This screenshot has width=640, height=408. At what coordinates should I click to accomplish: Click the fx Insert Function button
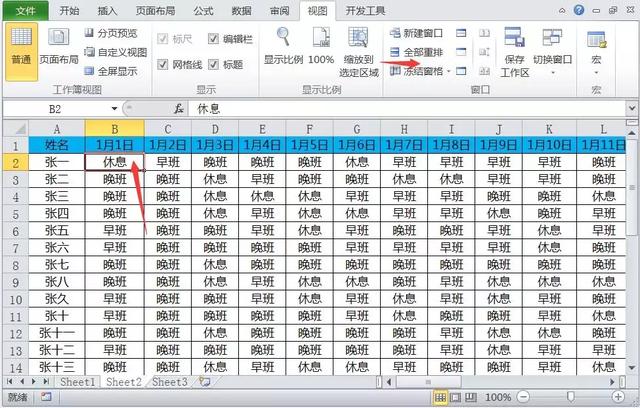[179, 109]
